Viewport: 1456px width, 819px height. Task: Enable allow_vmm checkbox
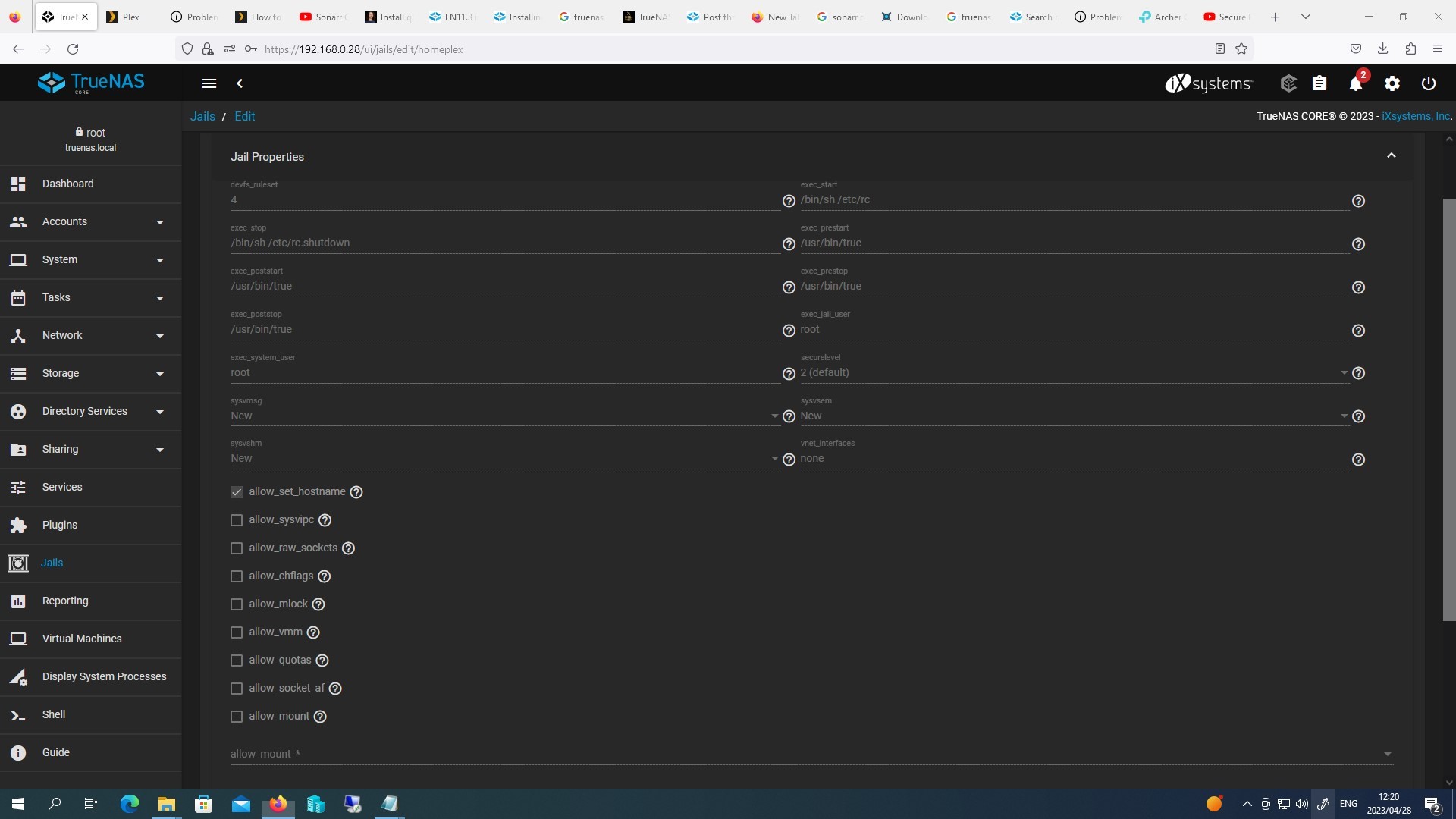coord(237,632)
